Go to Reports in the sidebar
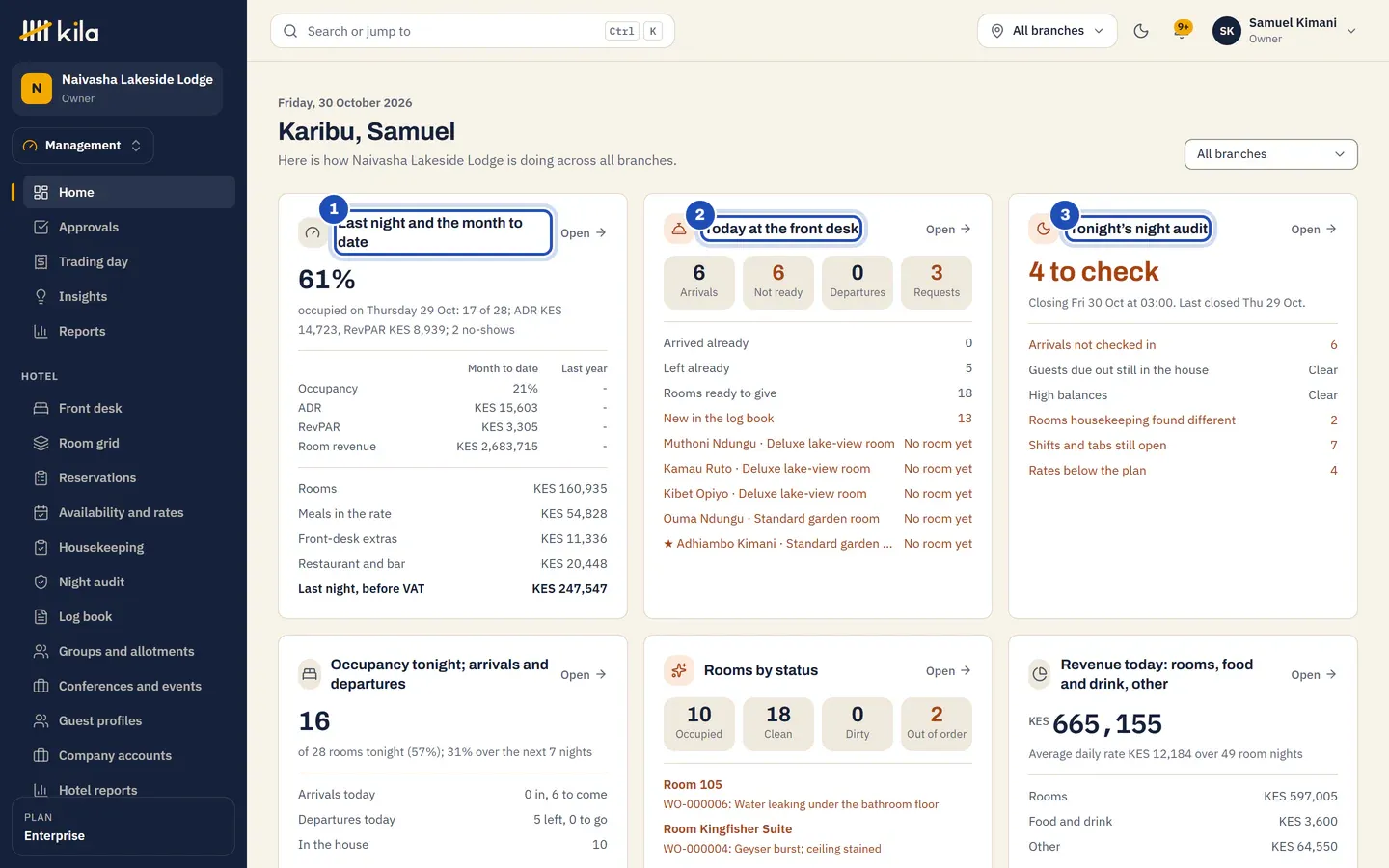1389x868 pixels. (128, 332)
